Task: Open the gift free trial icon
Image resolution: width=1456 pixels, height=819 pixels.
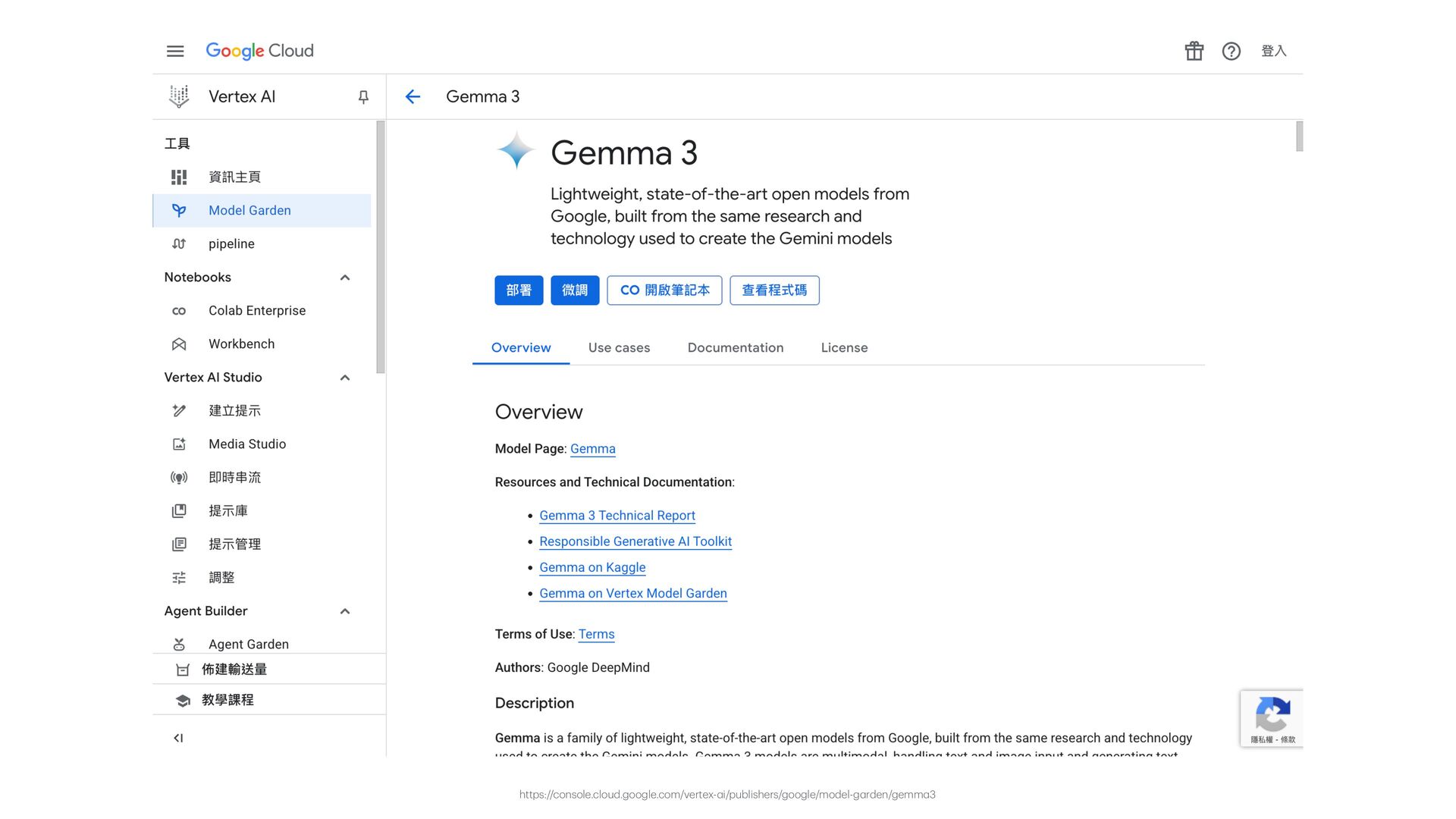Action: [1194, 51]
